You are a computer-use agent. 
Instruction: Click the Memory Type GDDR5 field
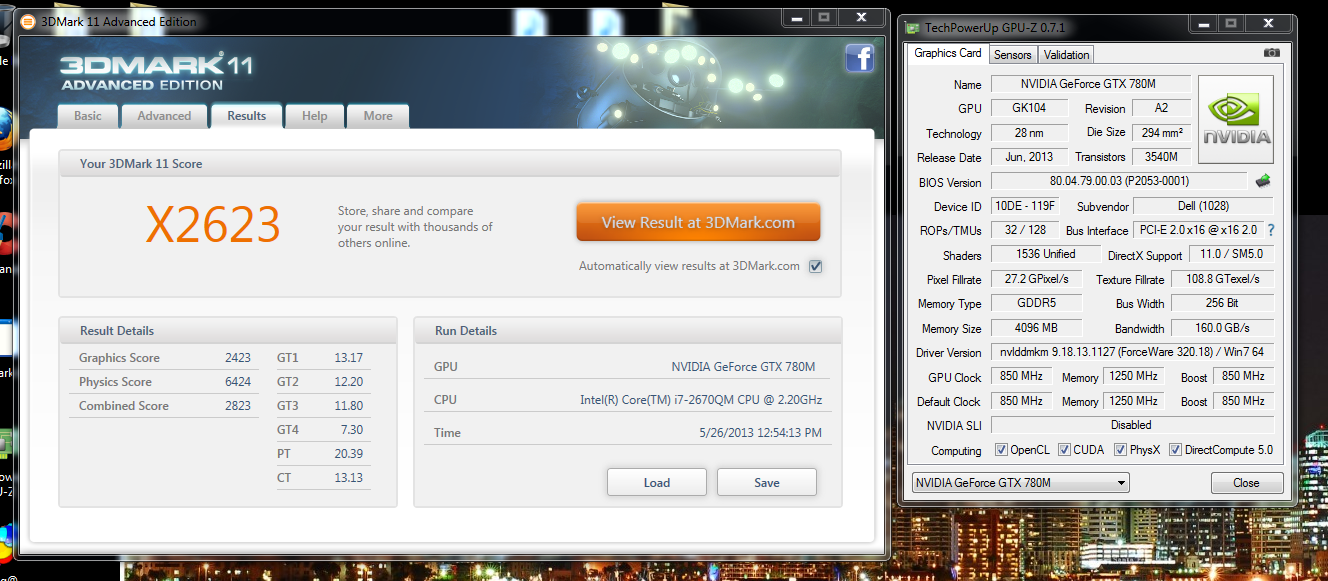pos(1037,303)
